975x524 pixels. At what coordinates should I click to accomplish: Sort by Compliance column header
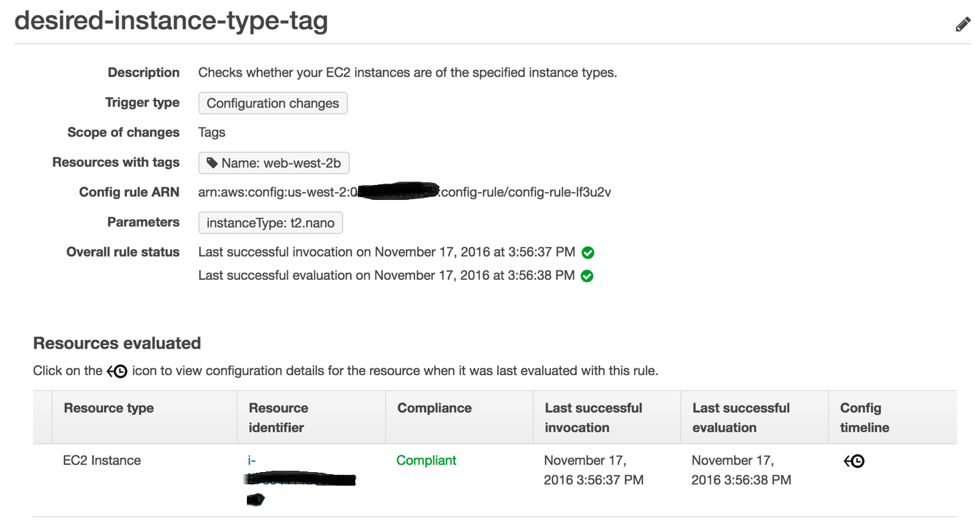(x=434, y=408)
